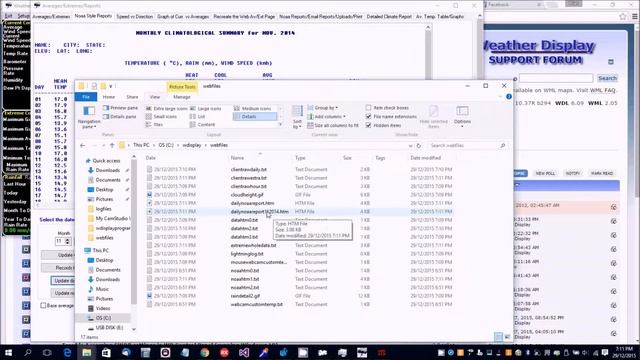This screenshot has height=360, width=640.
Task: Click the forum search text box
Action: tap(556, 78)
